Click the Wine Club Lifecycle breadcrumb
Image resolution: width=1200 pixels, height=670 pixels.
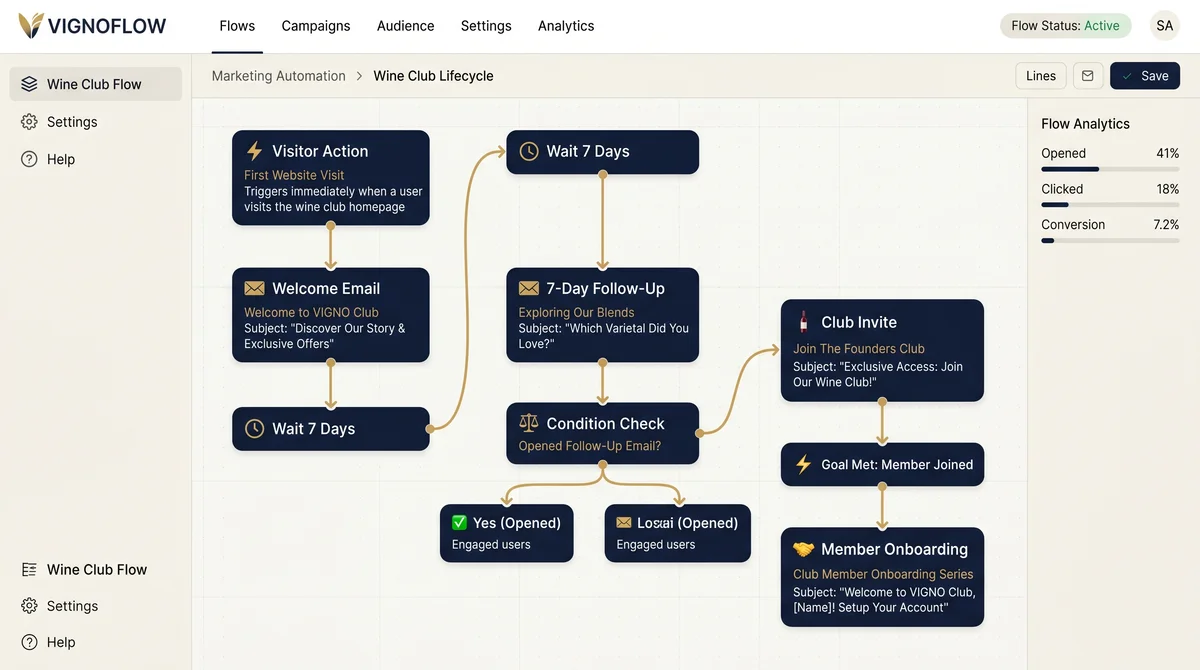pyautogui.click(x=433, y=76)
